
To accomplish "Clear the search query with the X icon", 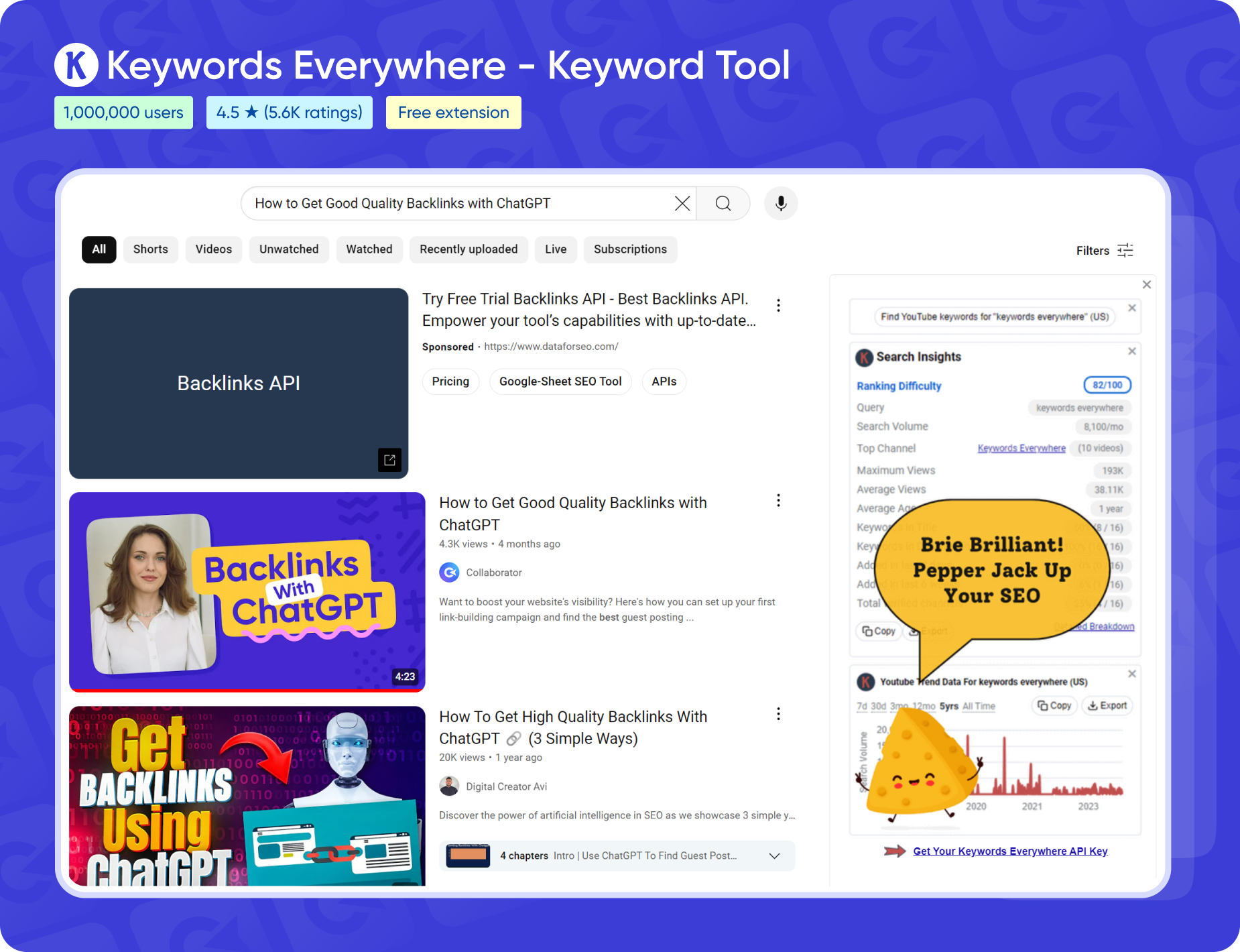I will [x=682, y=203].
